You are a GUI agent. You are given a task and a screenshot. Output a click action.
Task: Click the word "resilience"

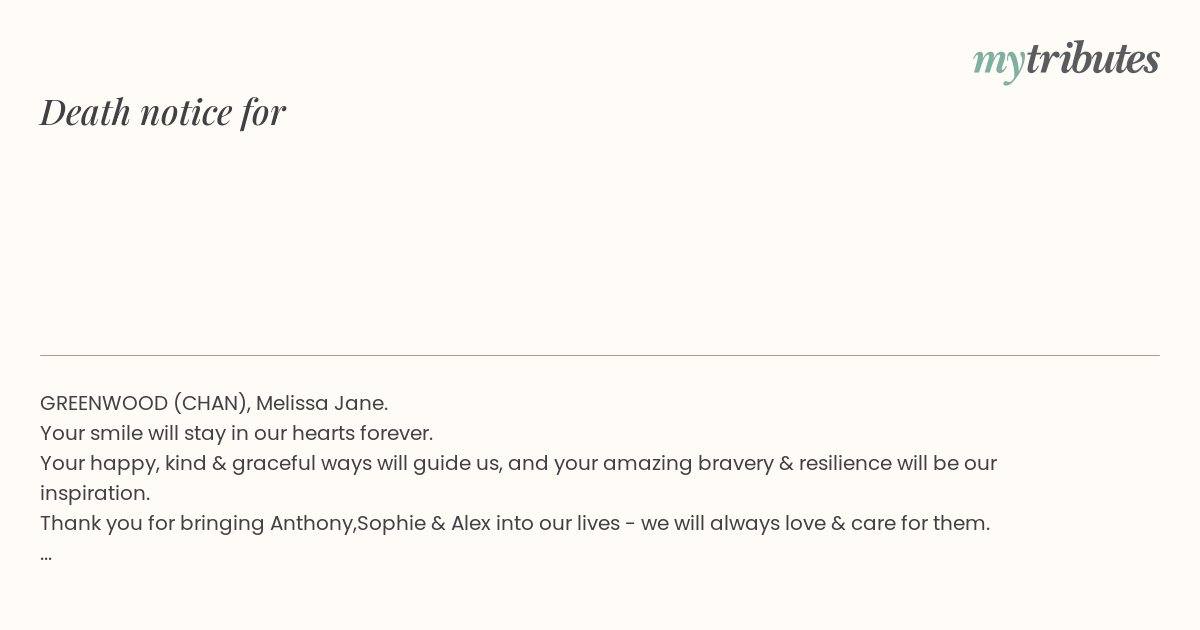[x=845, y=463]
